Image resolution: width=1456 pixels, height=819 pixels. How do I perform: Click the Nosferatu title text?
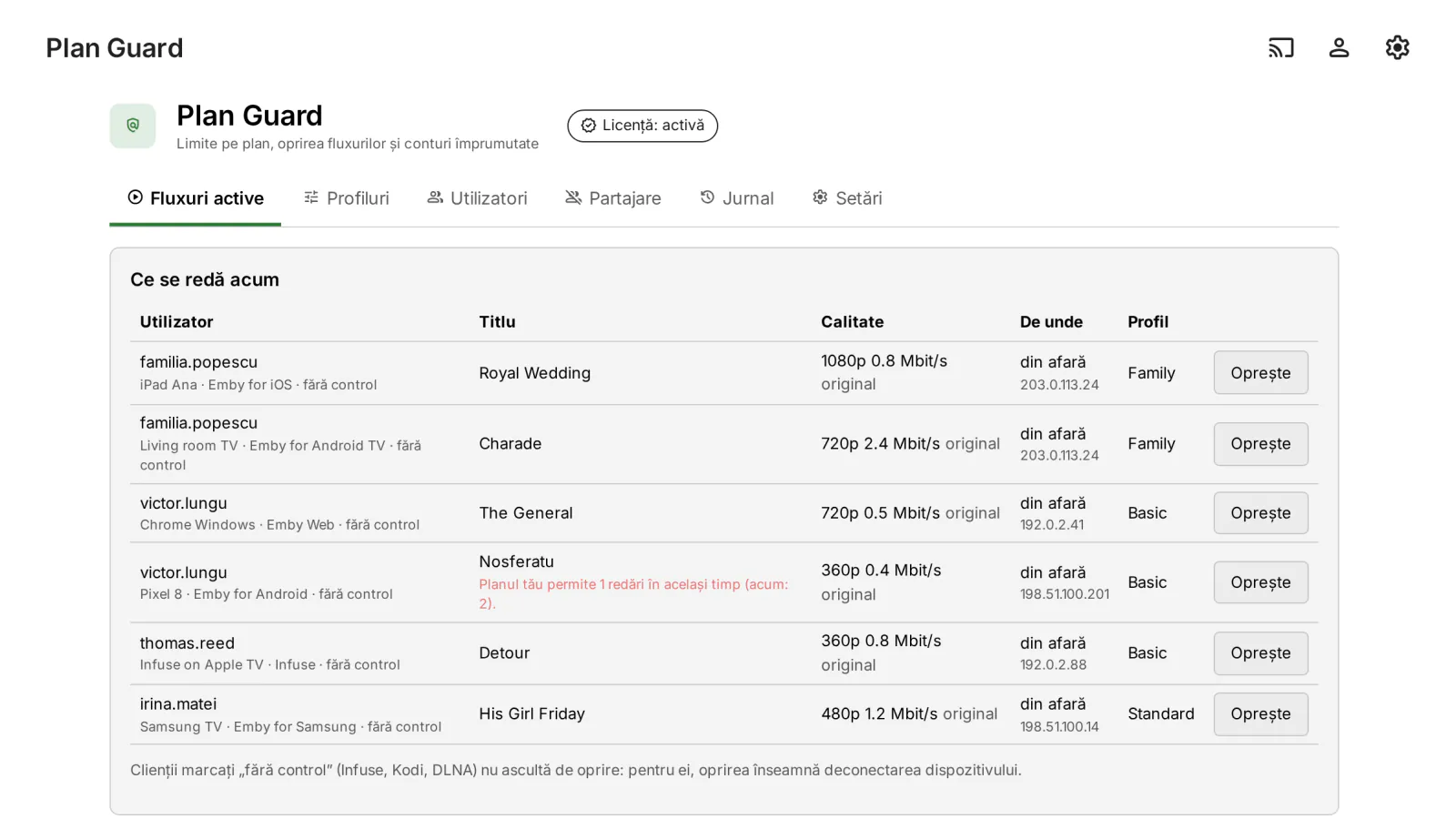click(x=516, y=562)
